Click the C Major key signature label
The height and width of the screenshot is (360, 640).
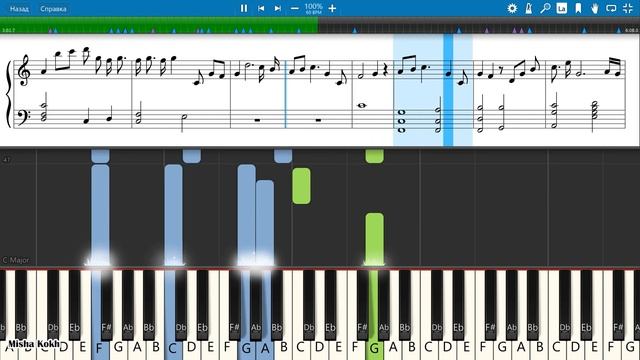(x=16, y=260)
